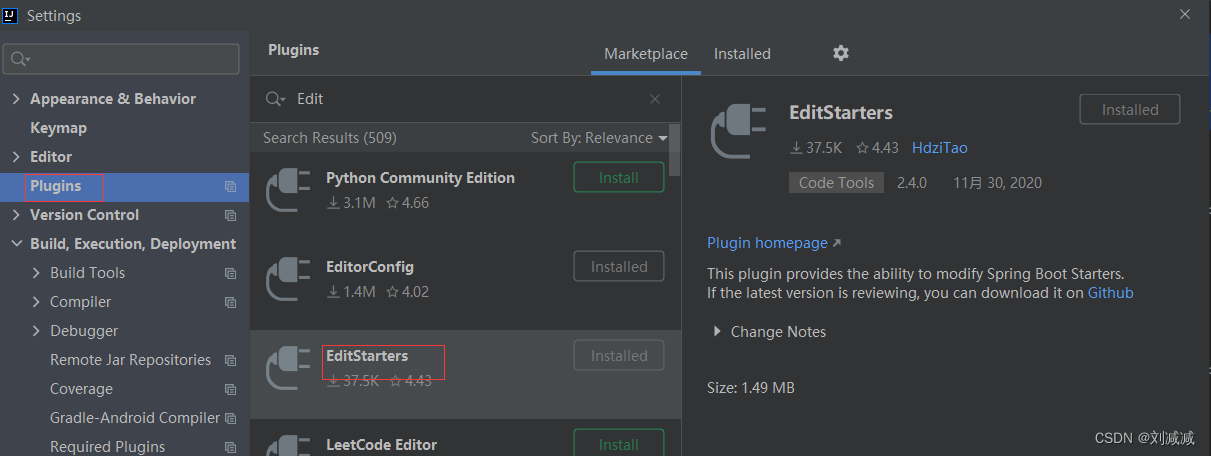The image size is (1211, 456).
Task: Click the EditorConfig plugin icon
Action: [288, 279]
